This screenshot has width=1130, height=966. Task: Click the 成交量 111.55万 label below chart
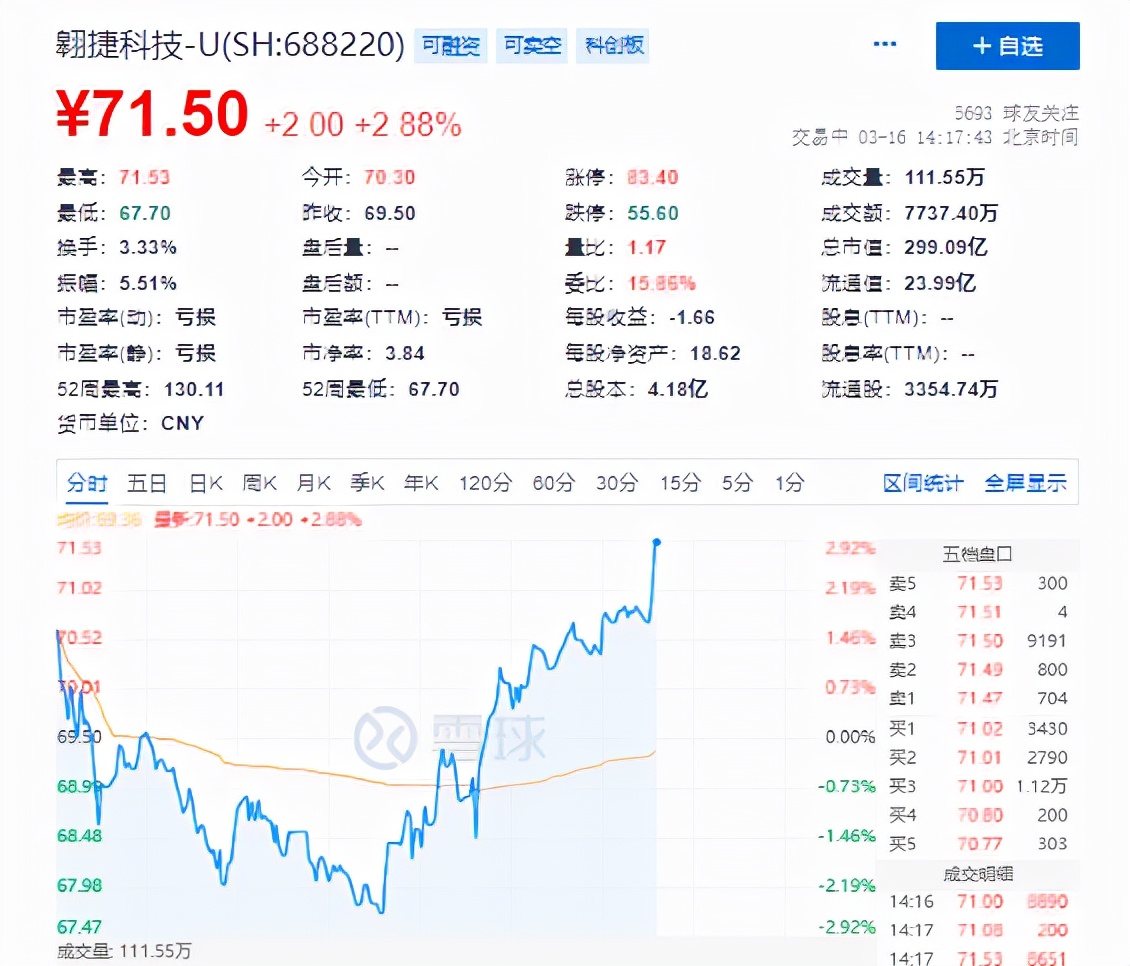(x=124, y=951)
